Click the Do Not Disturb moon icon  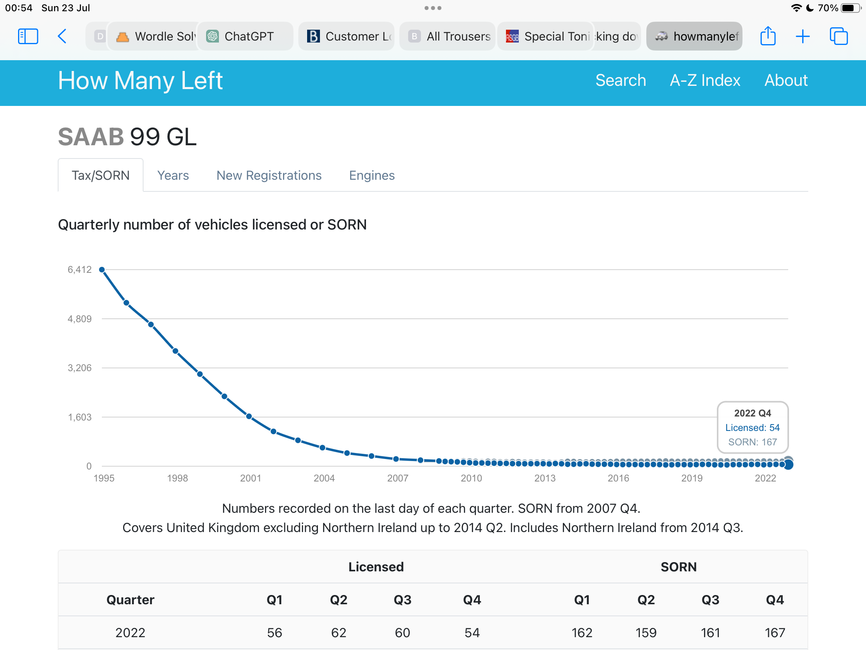(x=810, y=8)
